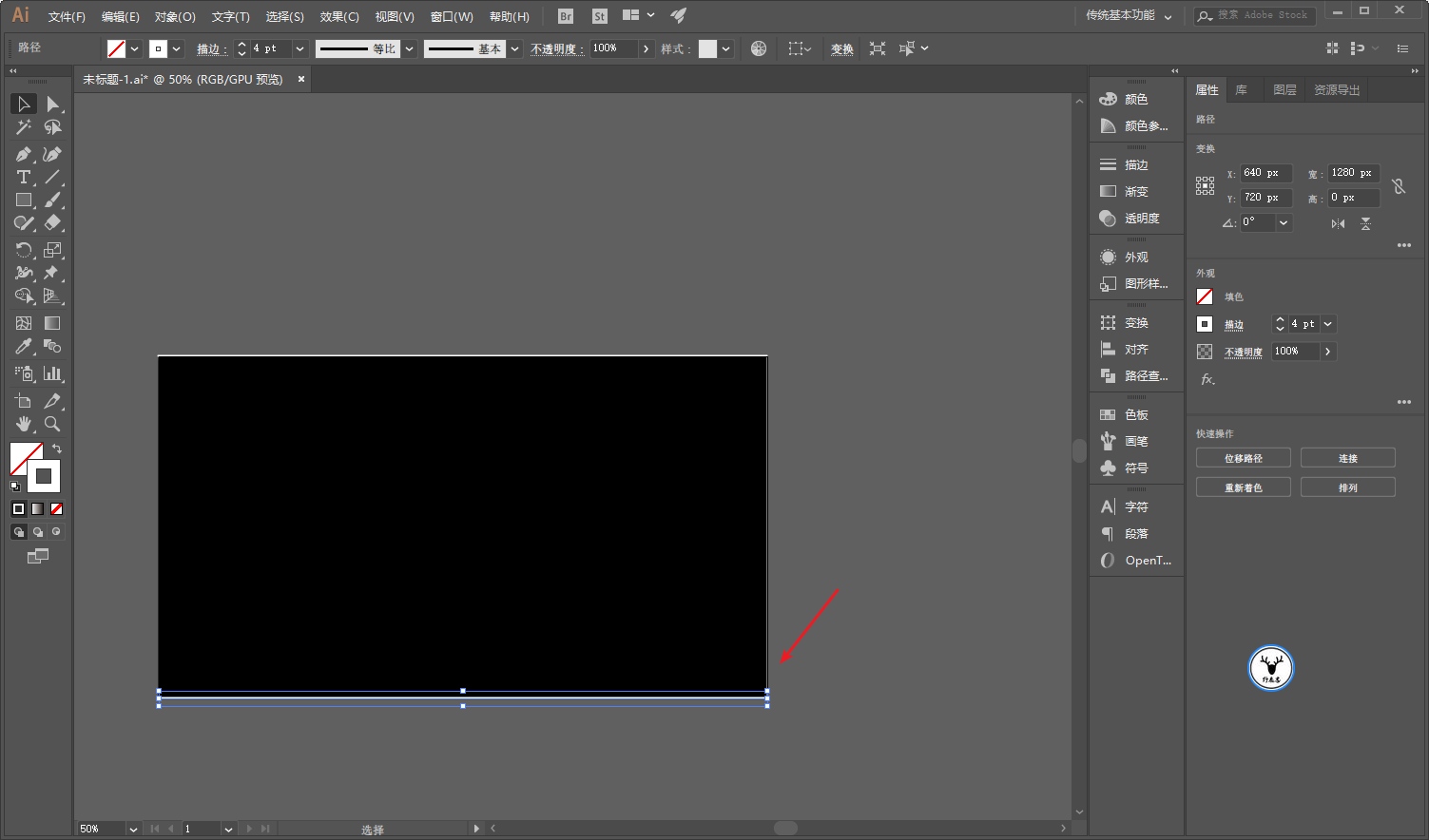Open the 传统基本功能 workspace switcher
1429x840 pixels.
tap(1129, 15)
